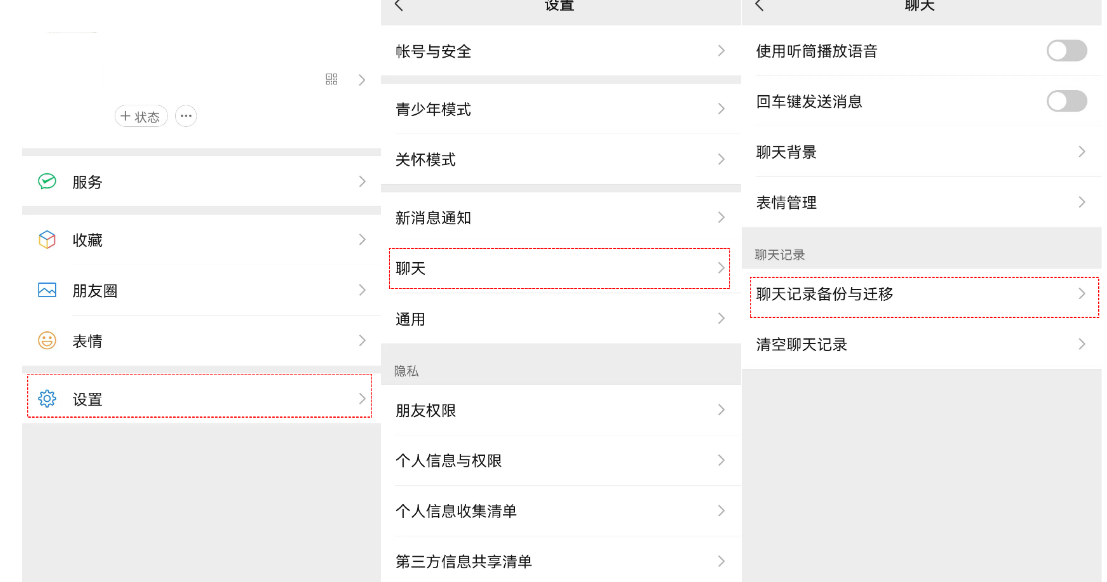Open 新消息通知 settings
The height and width of the screenshot is (582, 1107).
click(x=559, y=217)
